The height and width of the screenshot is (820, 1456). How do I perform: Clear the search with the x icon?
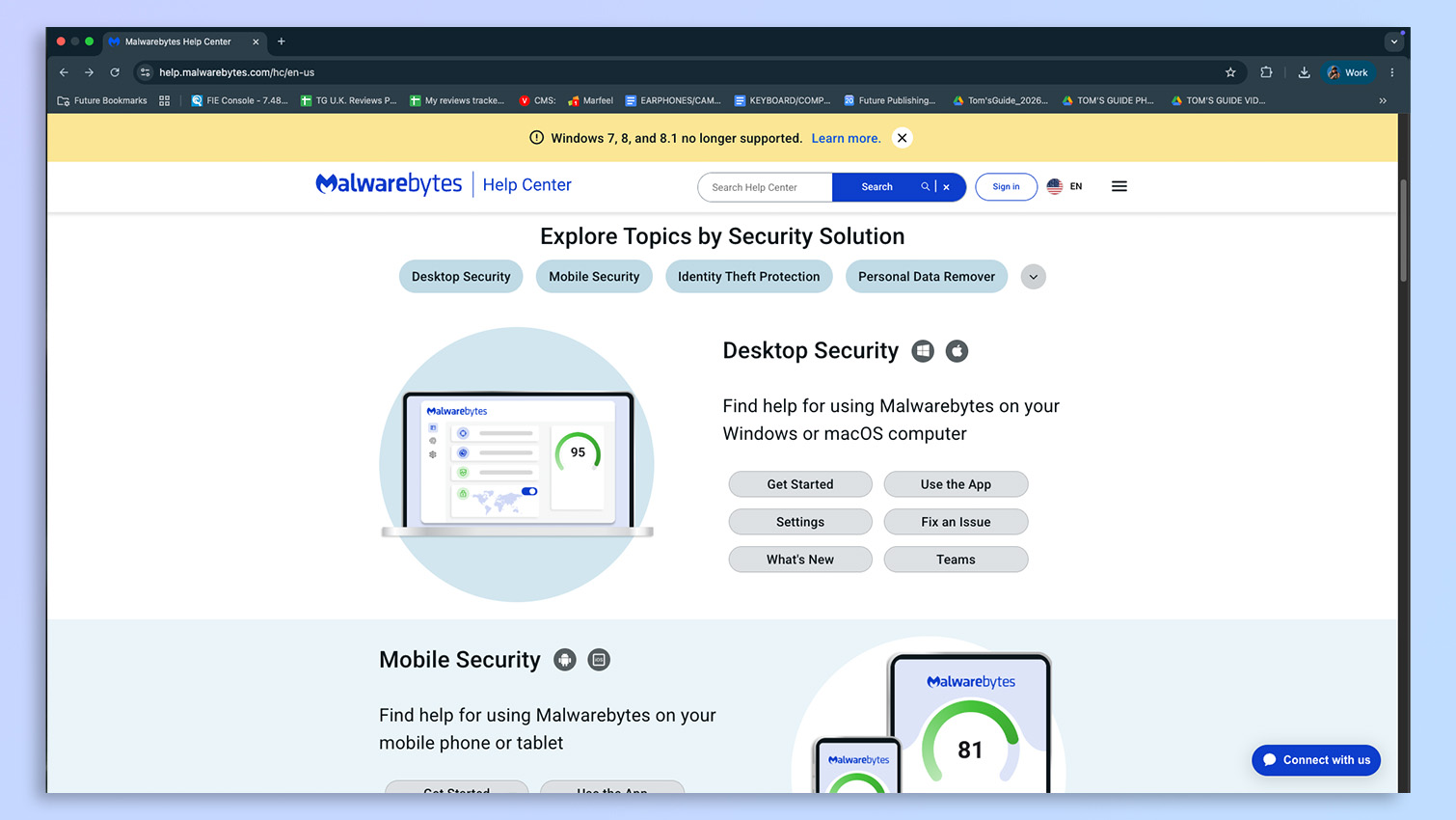pyautogui.click(x=946, y=187)
